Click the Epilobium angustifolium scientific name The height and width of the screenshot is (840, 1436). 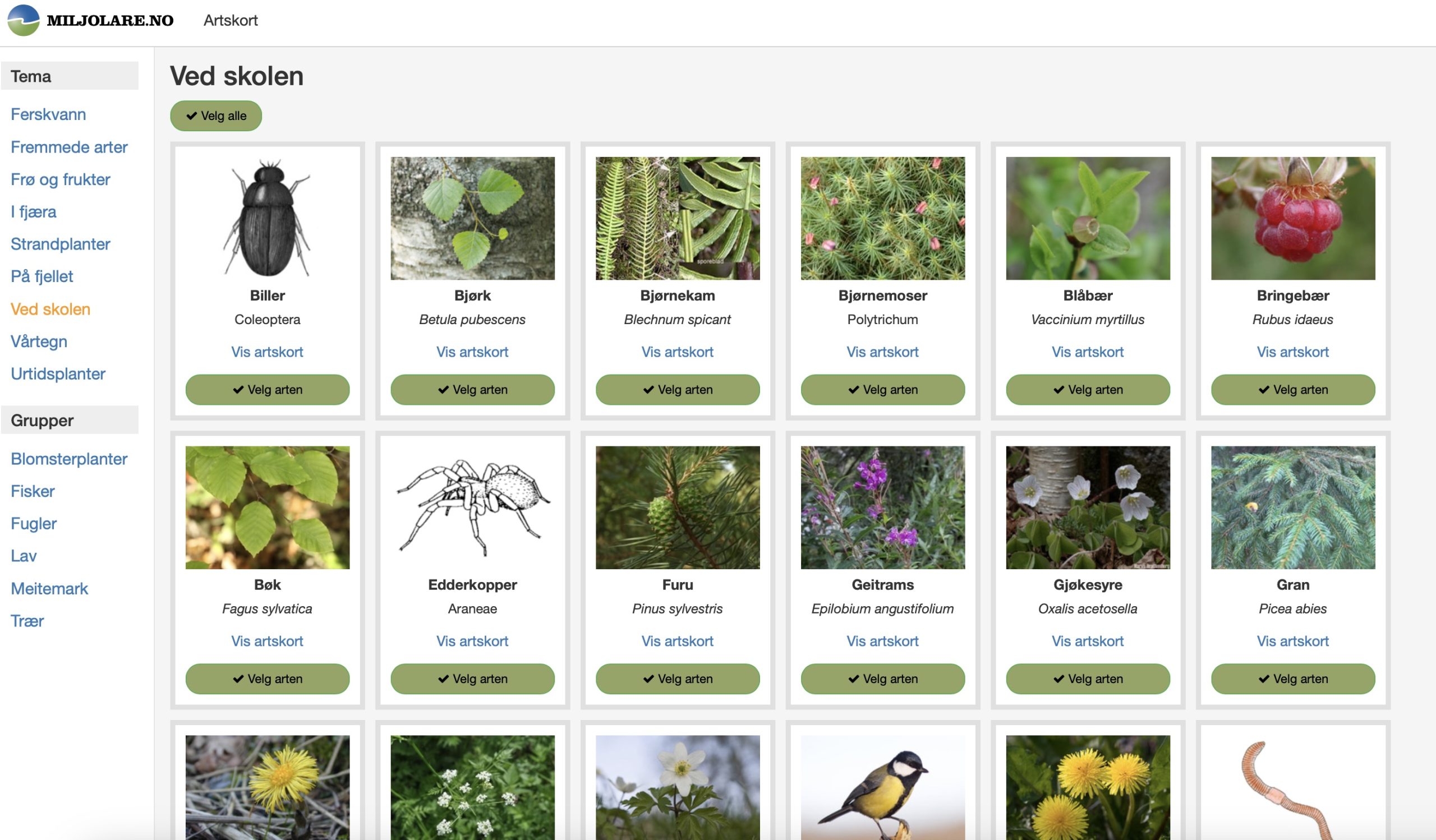(883, 610)
